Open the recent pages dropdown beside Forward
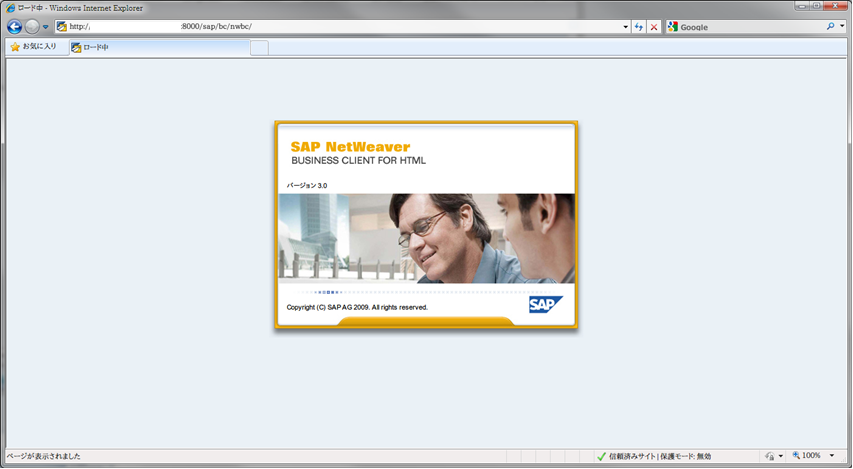Screen dimensions: 853x469 tap(46, 27)
